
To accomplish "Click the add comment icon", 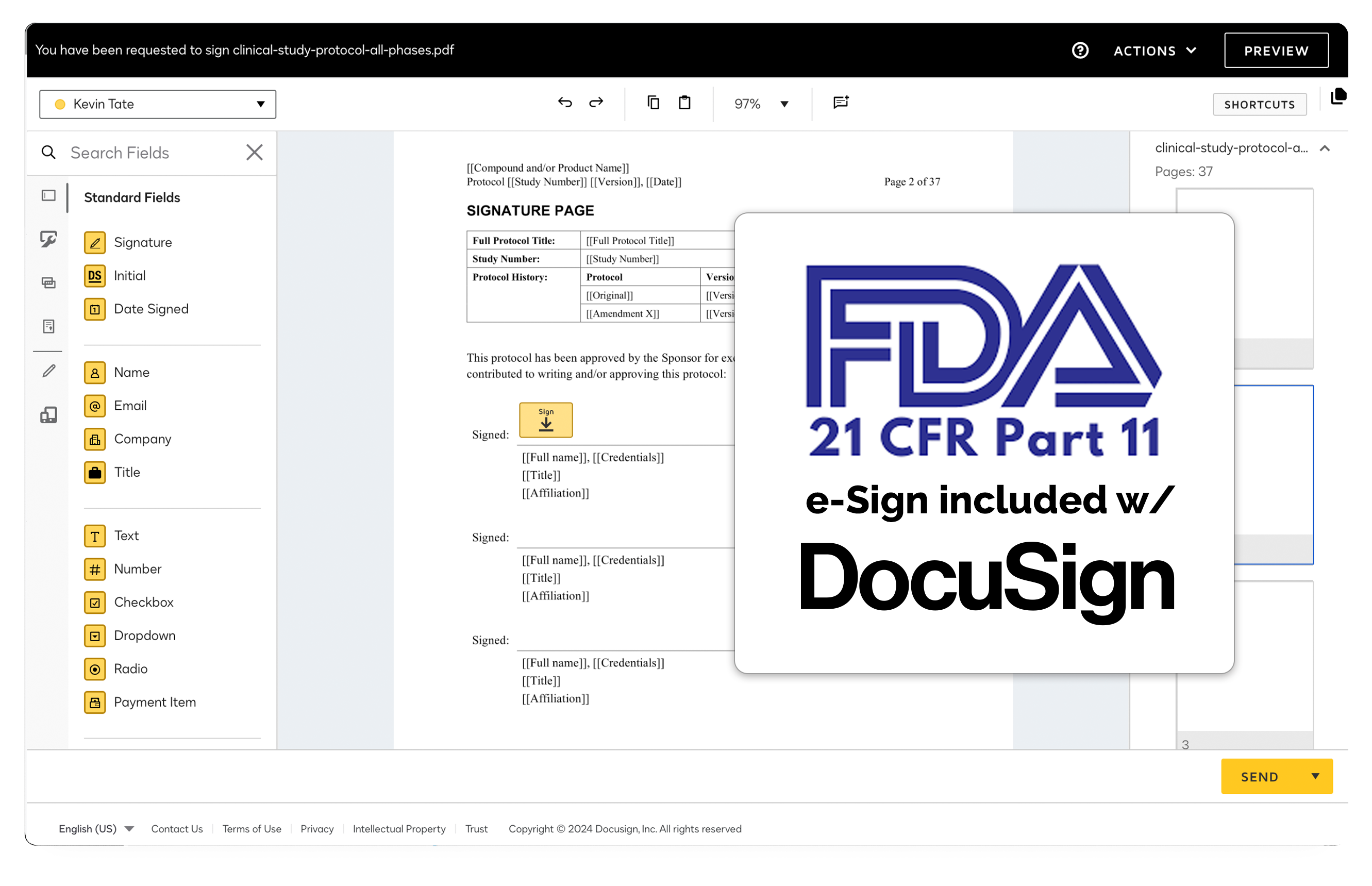I will (841, 103).
